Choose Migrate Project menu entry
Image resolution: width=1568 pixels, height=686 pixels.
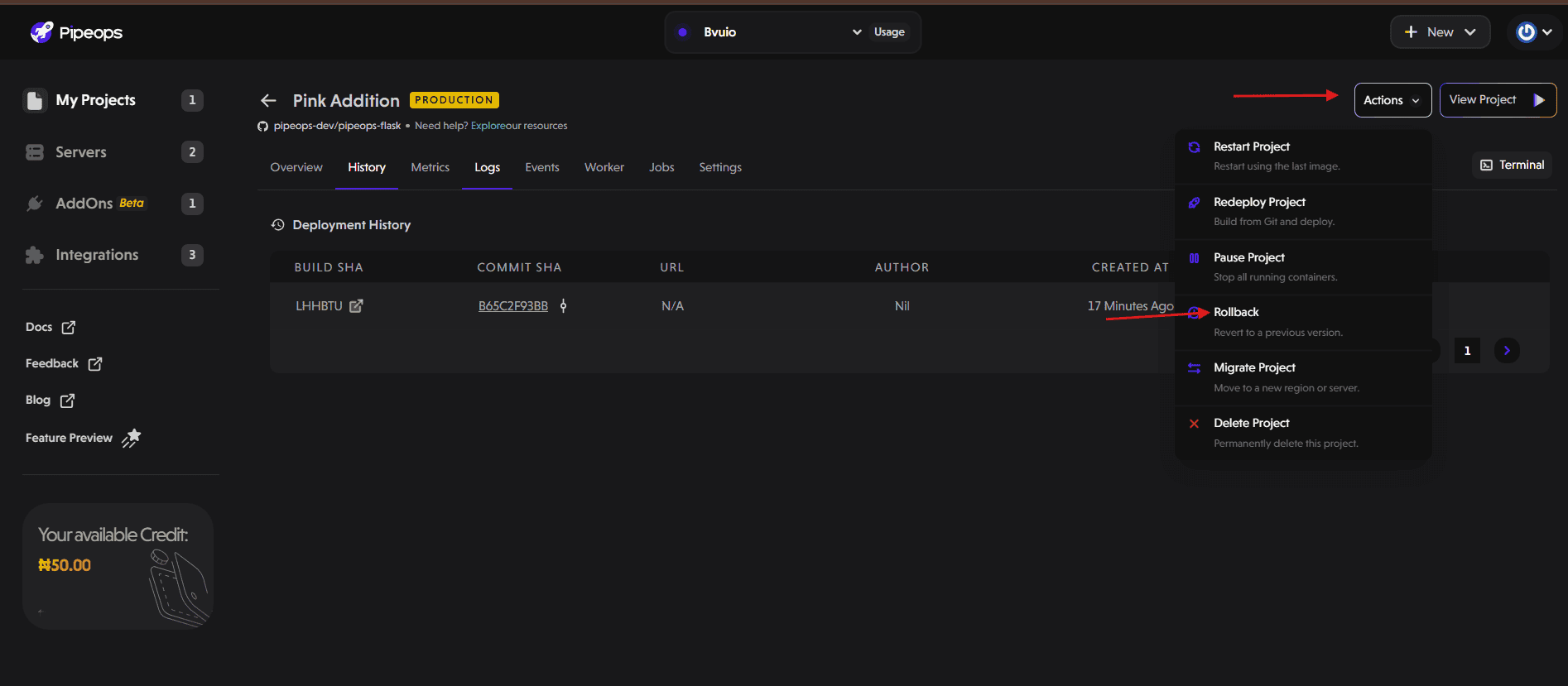click(1303, 377)
